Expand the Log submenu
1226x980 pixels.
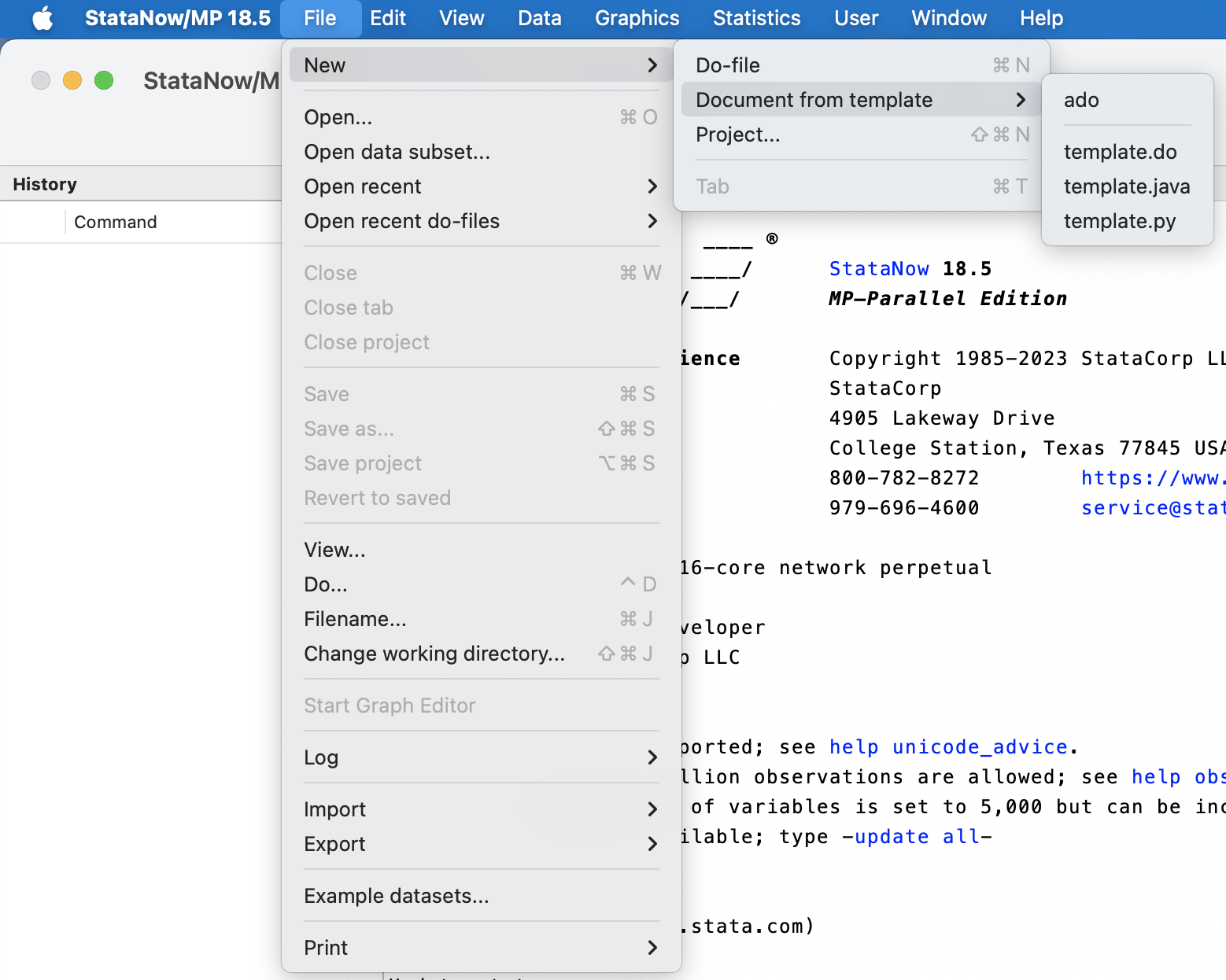481,757
